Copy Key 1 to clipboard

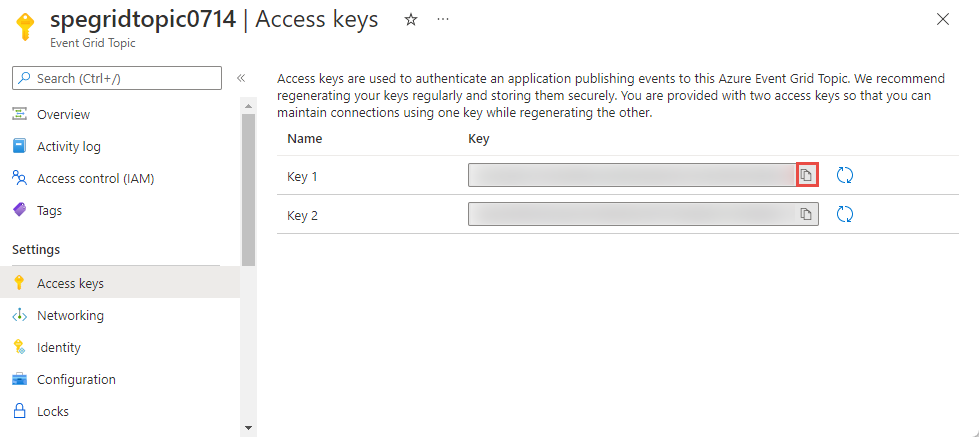click(x=807, y=176)
